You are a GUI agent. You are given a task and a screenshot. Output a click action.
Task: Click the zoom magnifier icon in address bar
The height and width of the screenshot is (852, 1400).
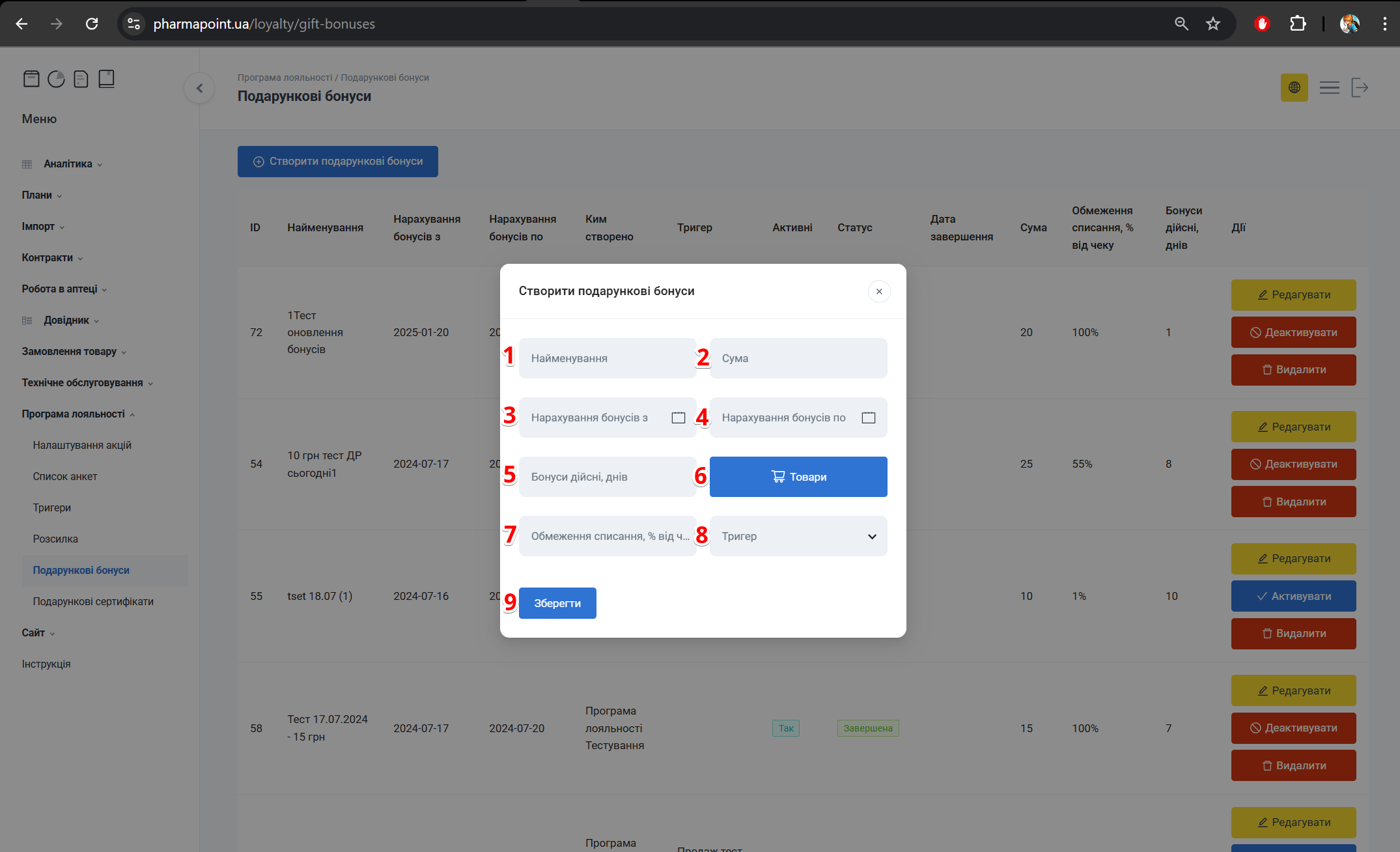pyautogui.click(x=1181, y=24)
